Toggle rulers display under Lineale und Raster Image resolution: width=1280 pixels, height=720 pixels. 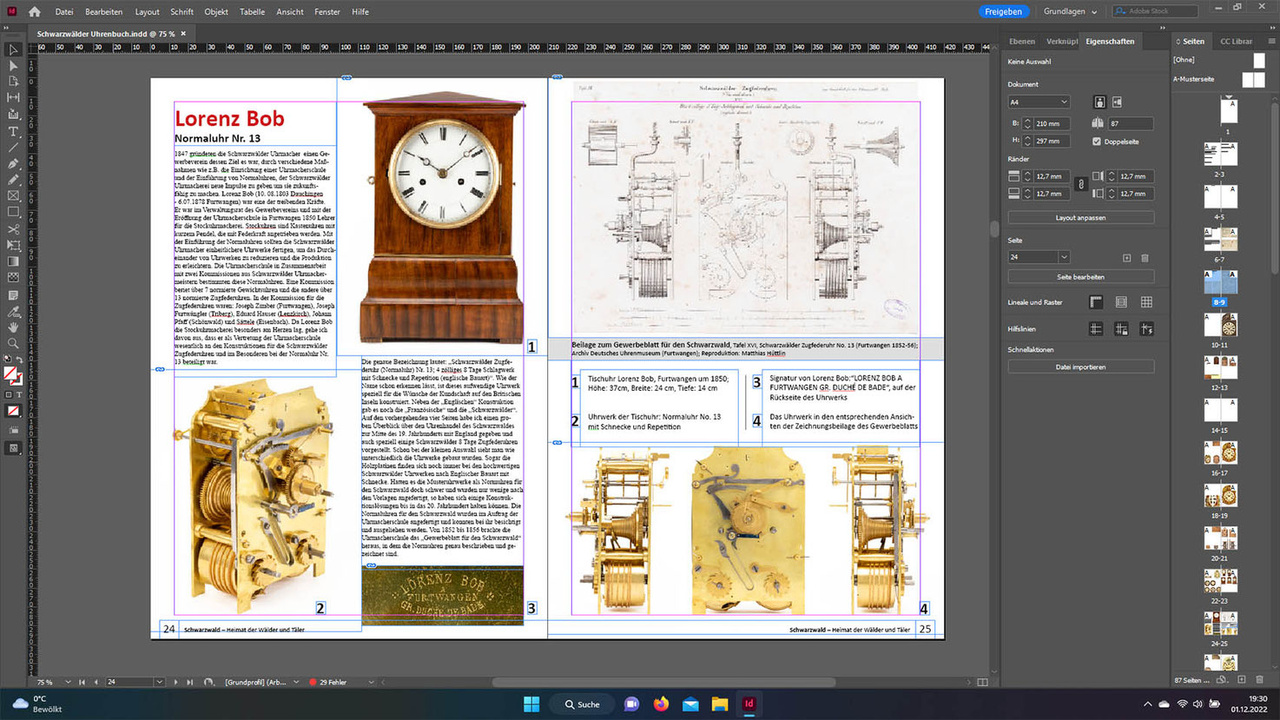(x=1096, y=302)
